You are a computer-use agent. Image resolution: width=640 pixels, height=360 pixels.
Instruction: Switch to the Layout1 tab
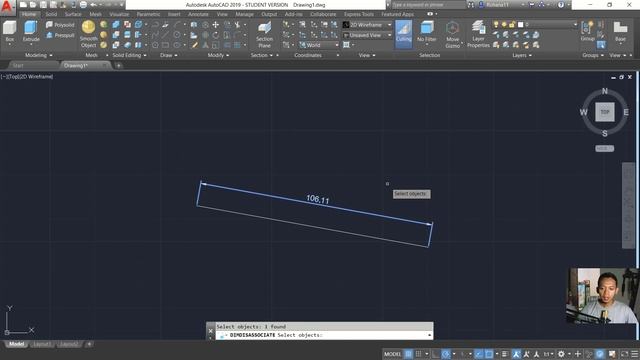click(42, 344)
